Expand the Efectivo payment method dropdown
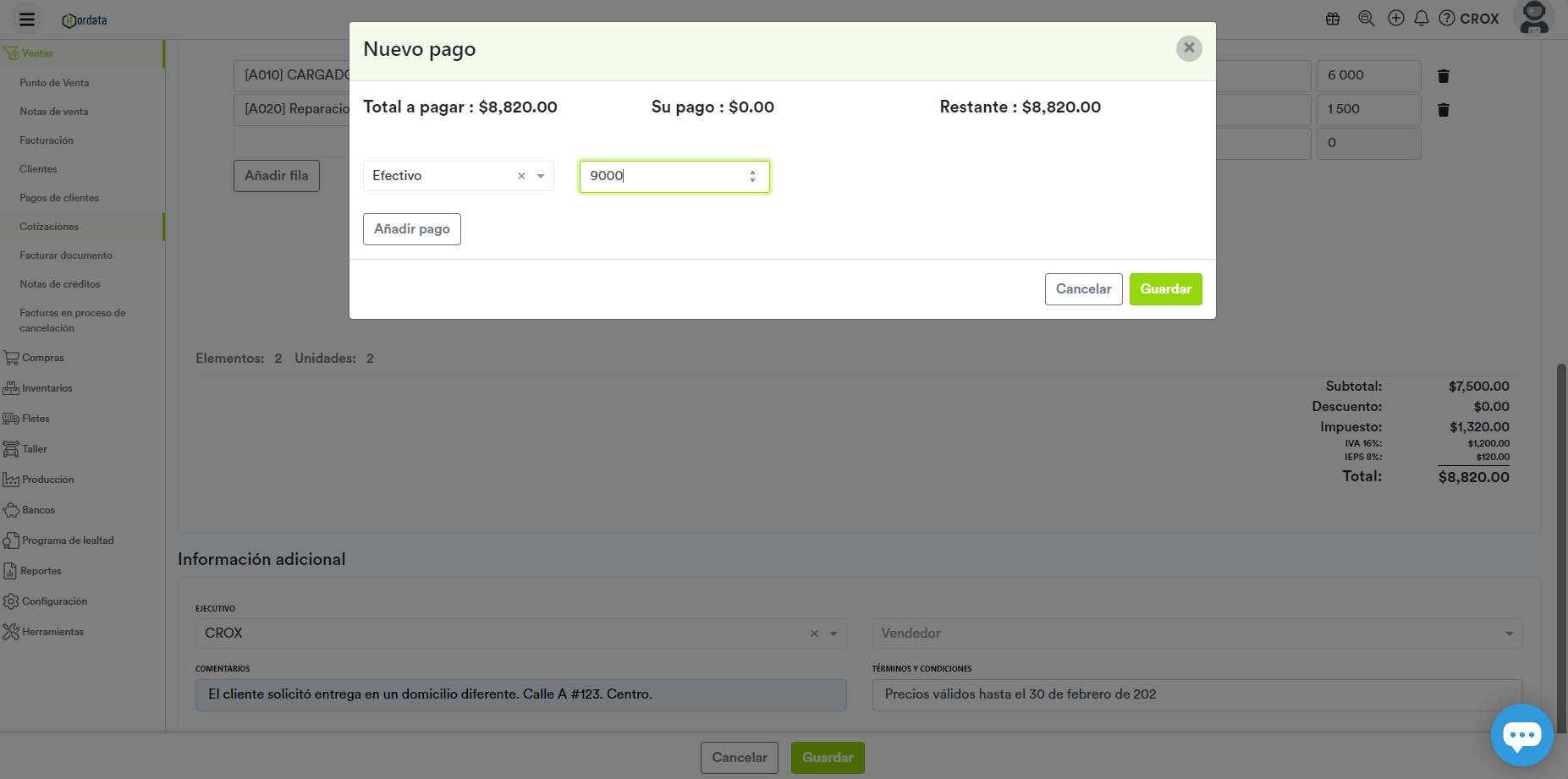The image size is (1568, 779). pos(541,176)
